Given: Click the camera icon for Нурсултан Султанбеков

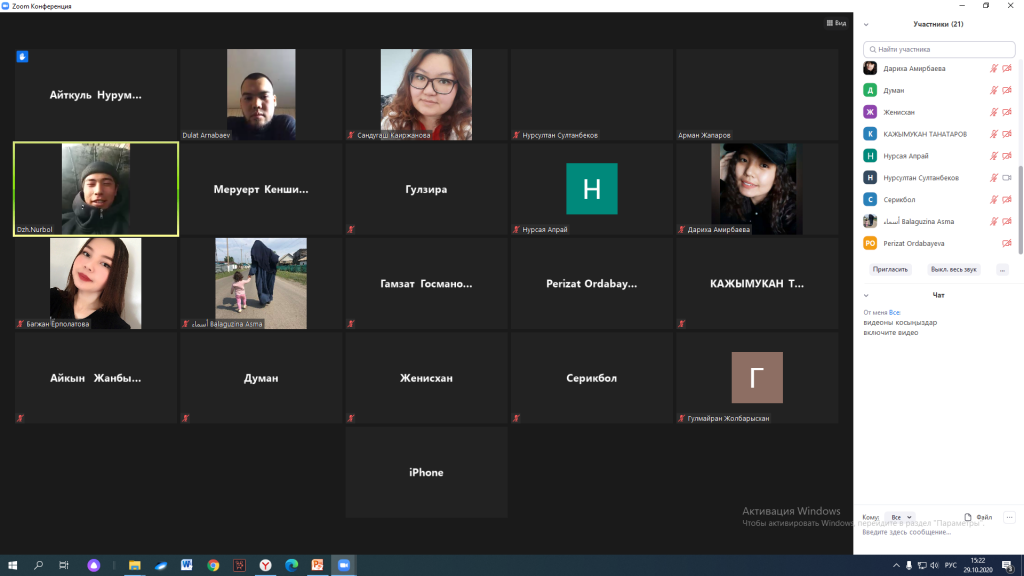Looking at the screenshot, I should coord(1007,178).
